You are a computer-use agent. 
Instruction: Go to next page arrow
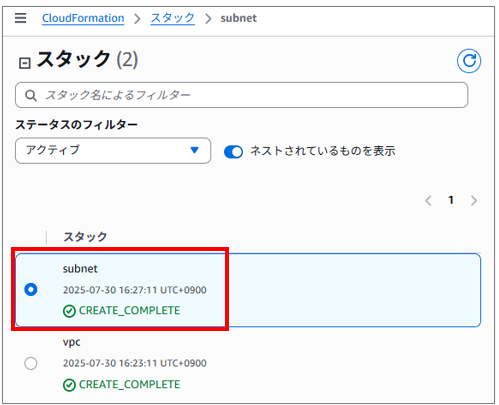coord(474,201)
